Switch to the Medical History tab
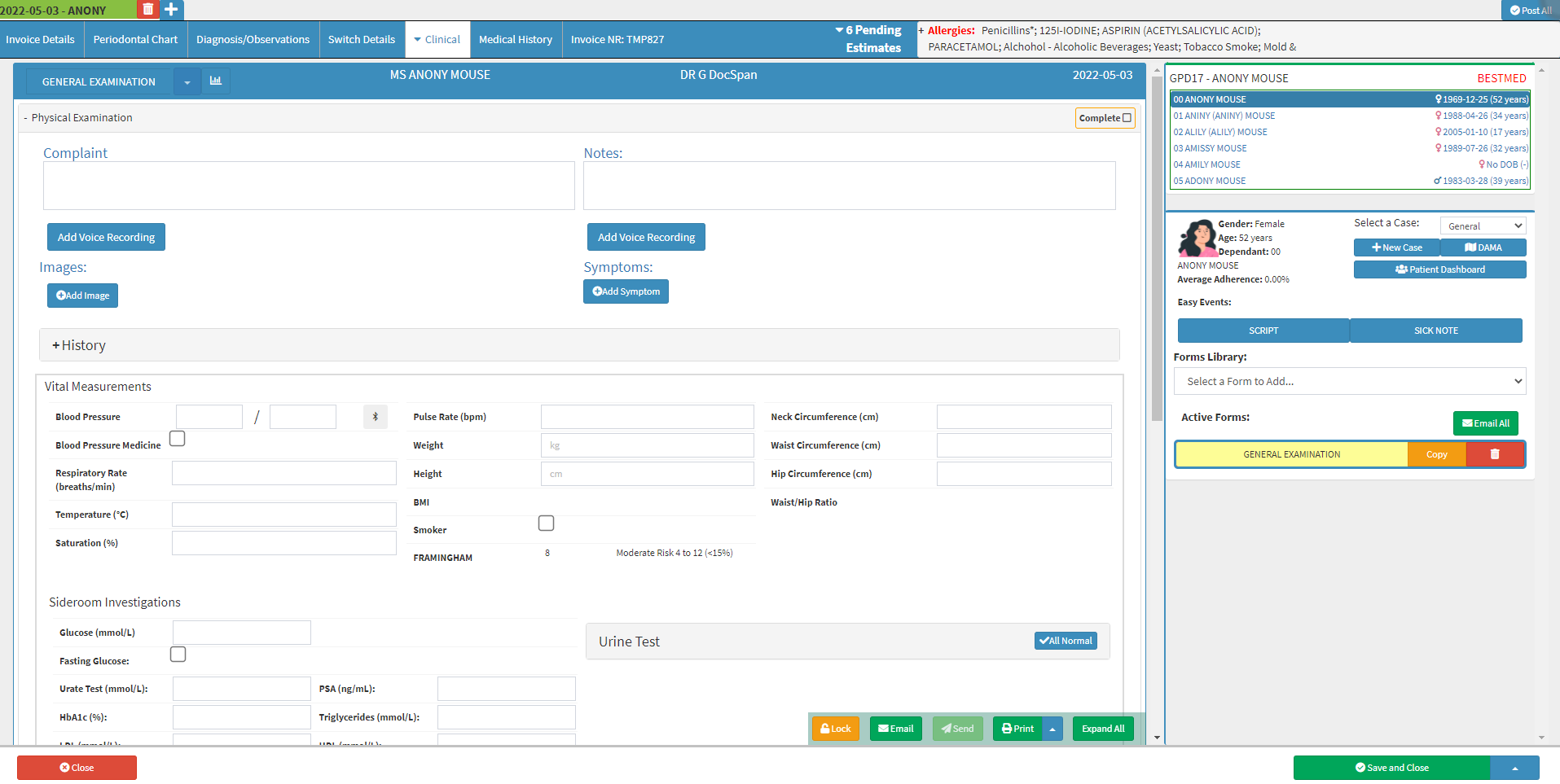Screen dimensions: 1560x784 click(x=515, y=39)
